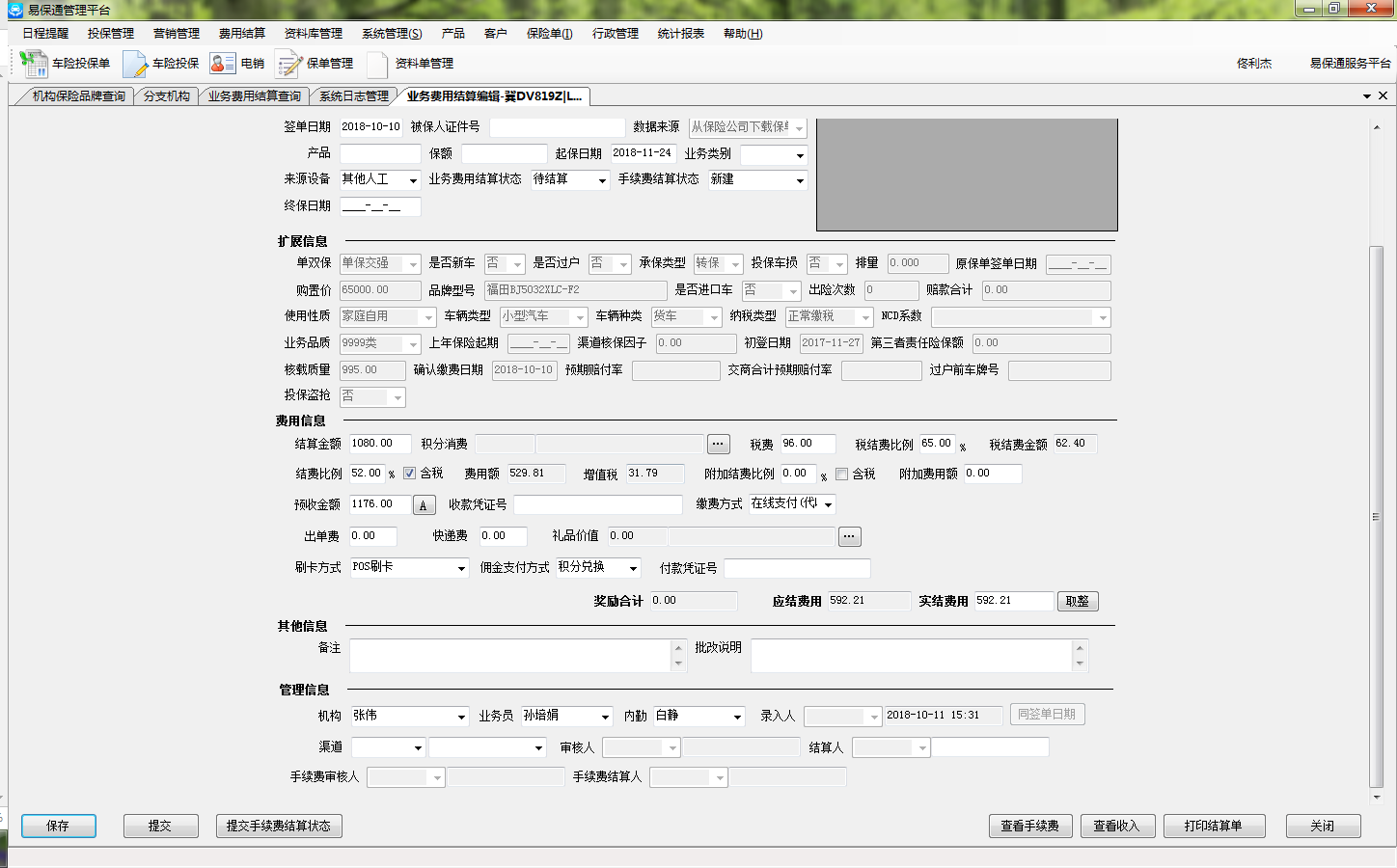Click ellipsis button beside 积分消费 field
1397x868 pixels.
click(x=718, y=444)
